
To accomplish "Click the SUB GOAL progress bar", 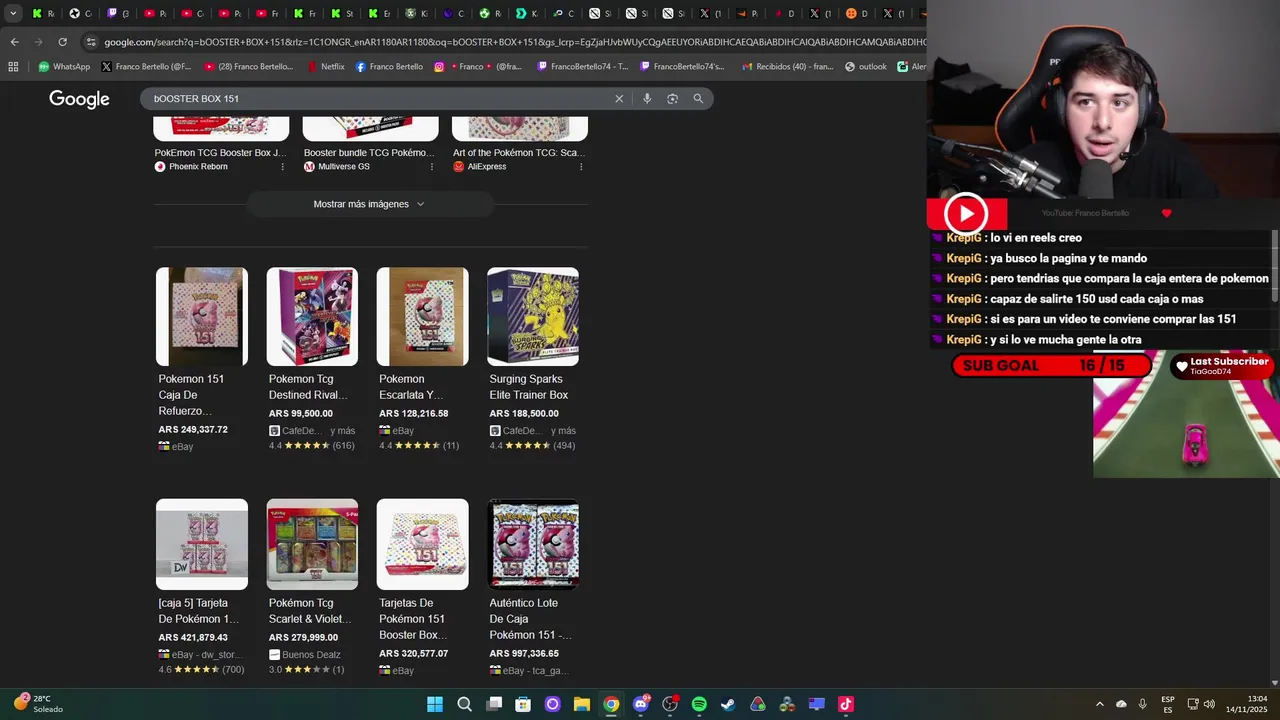I will [x=1052, y=366].
